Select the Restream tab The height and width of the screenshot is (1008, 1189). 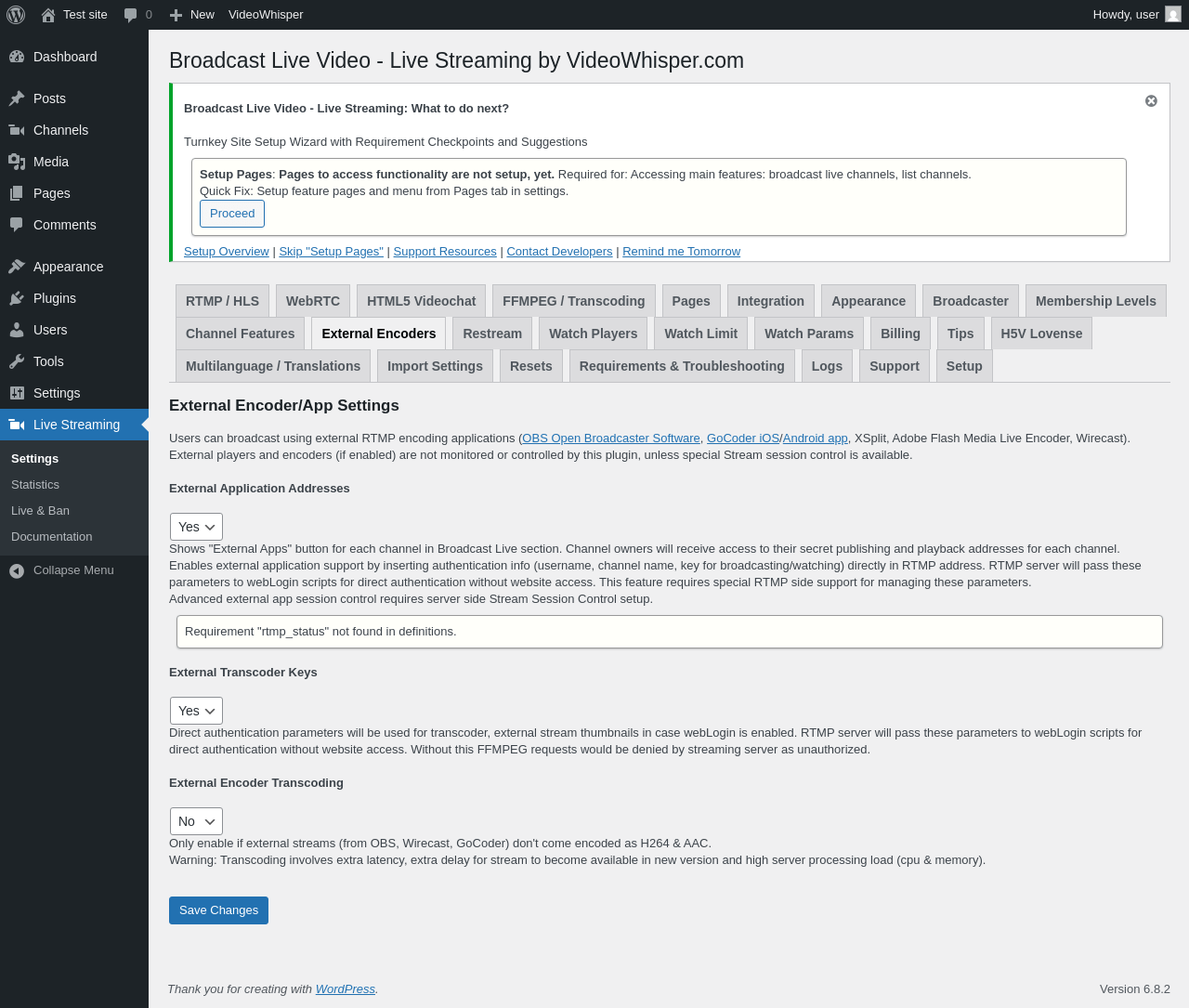(x=492, y=334)
